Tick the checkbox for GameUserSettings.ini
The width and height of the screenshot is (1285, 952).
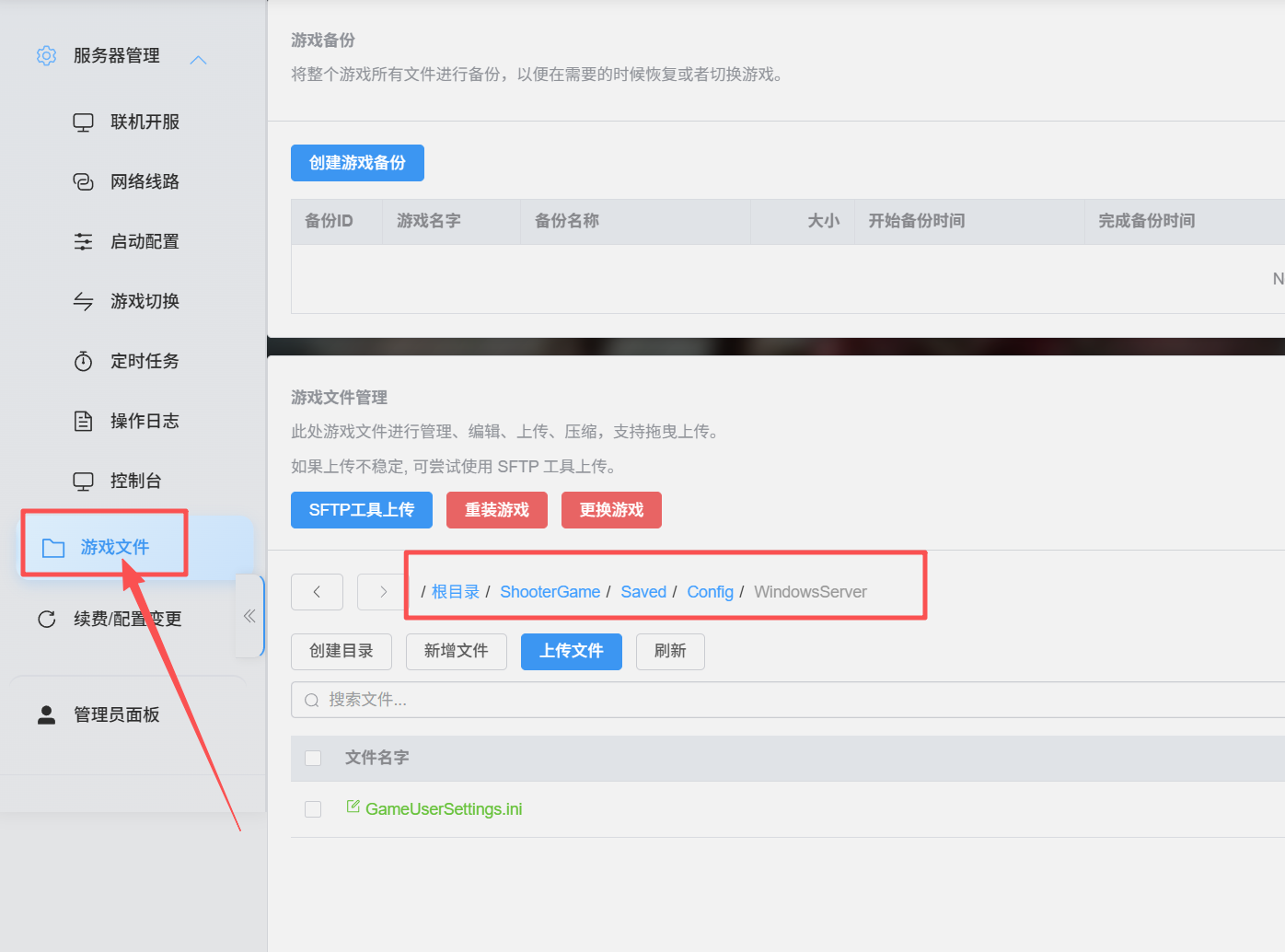click(313, 809)
